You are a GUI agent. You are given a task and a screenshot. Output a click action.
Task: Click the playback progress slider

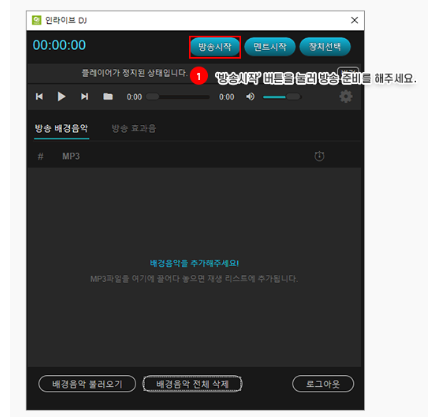point(178,97)
